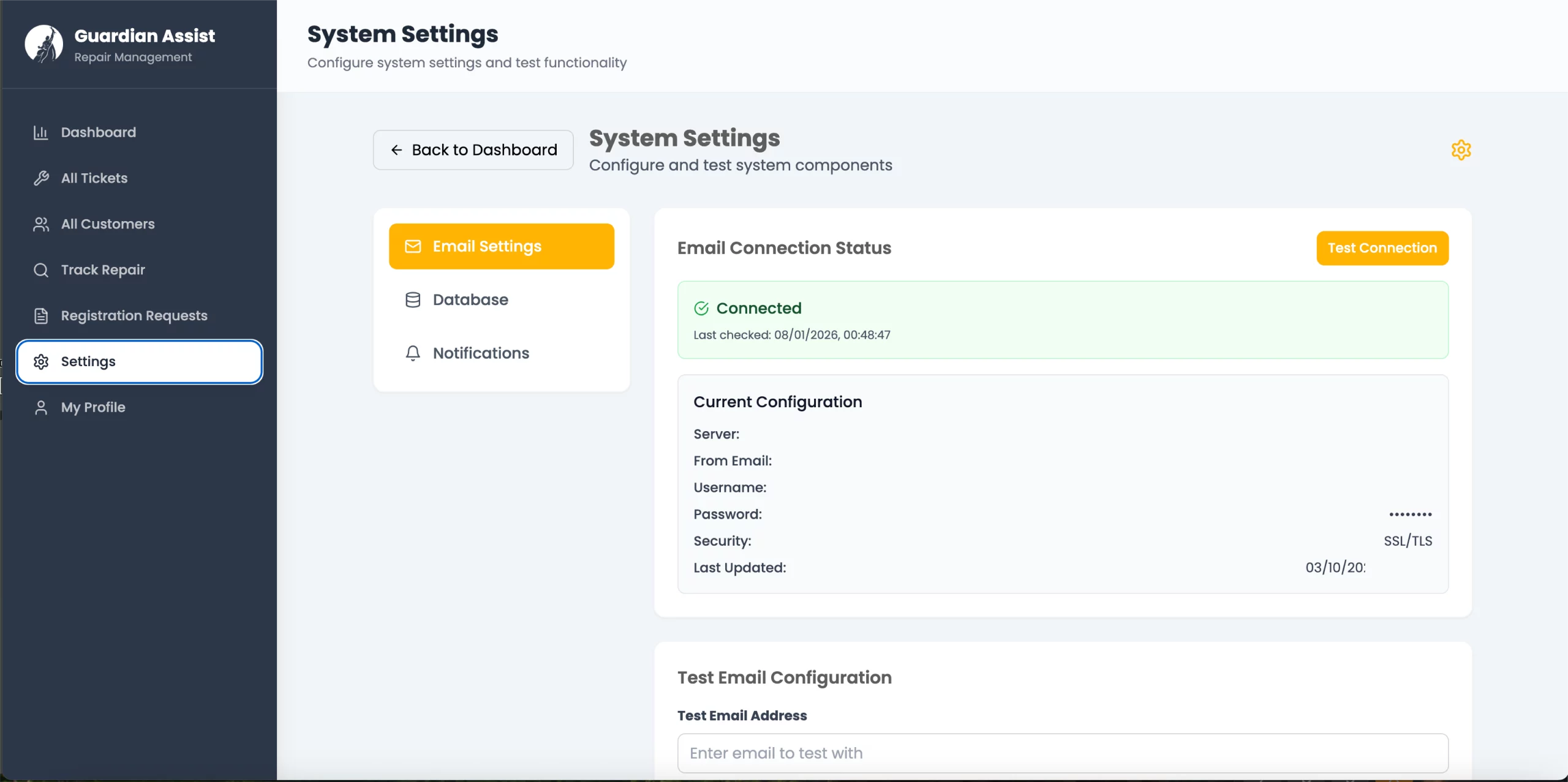Image resolution: width=1568 pixels, height=782 pixels.
Task: Focus the Test Email Address input field
Action: tap(1063, 753)
